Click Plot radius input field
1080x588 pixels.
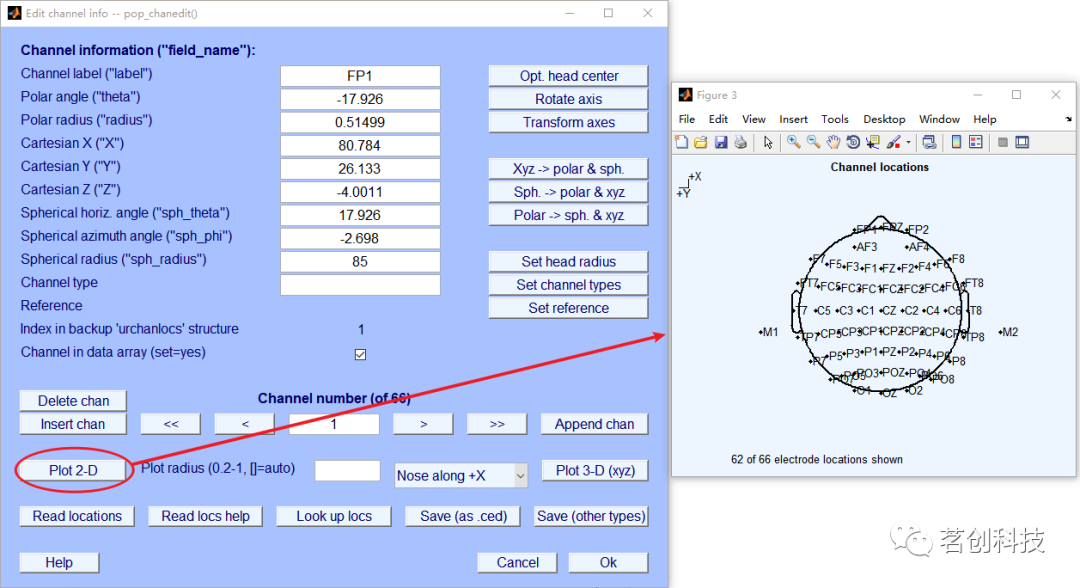(347, 470)
